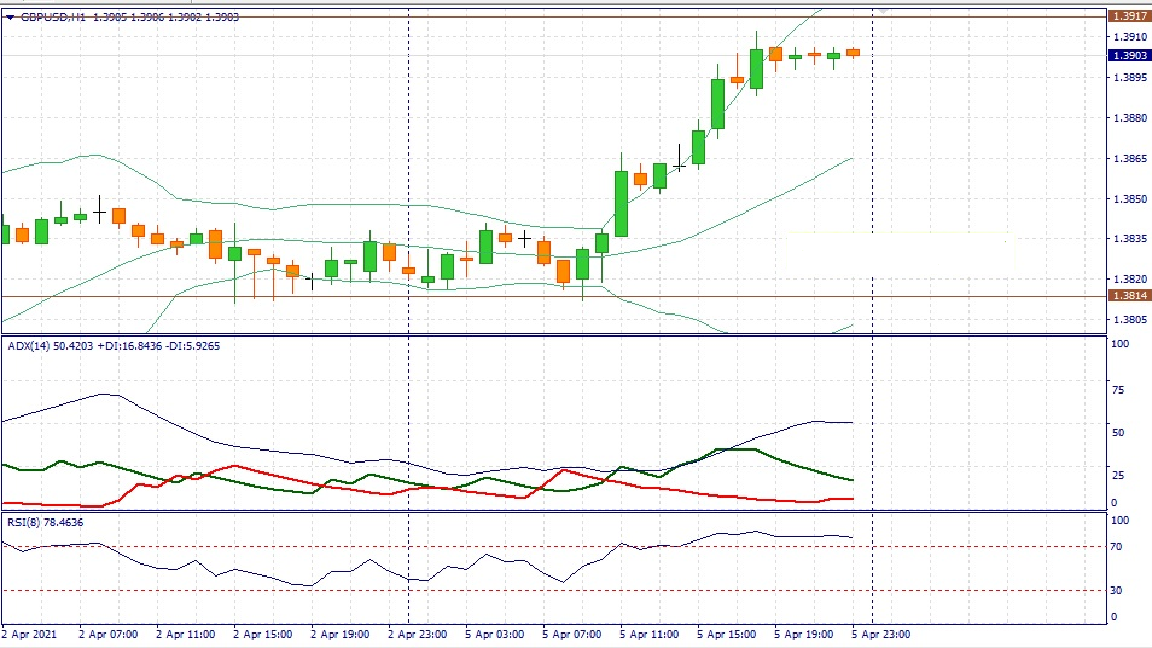
Task: Click the 1.3880 price scale value
Action: (x=1129, y=118)
